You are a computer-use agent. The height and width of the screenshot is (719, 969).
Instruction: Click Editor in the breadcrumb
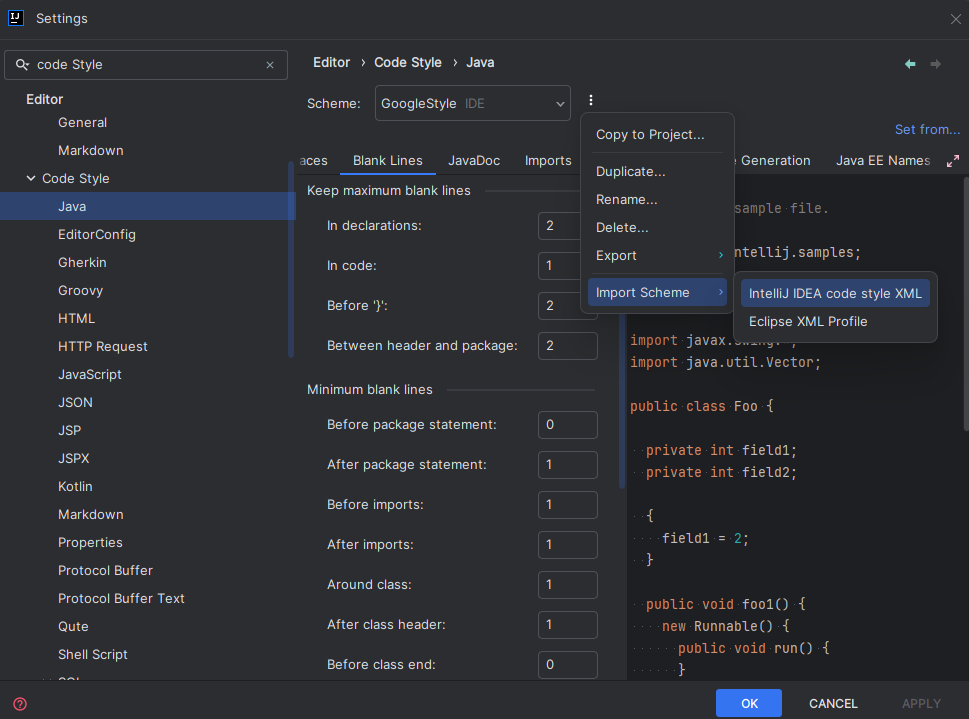coord(331,62)
